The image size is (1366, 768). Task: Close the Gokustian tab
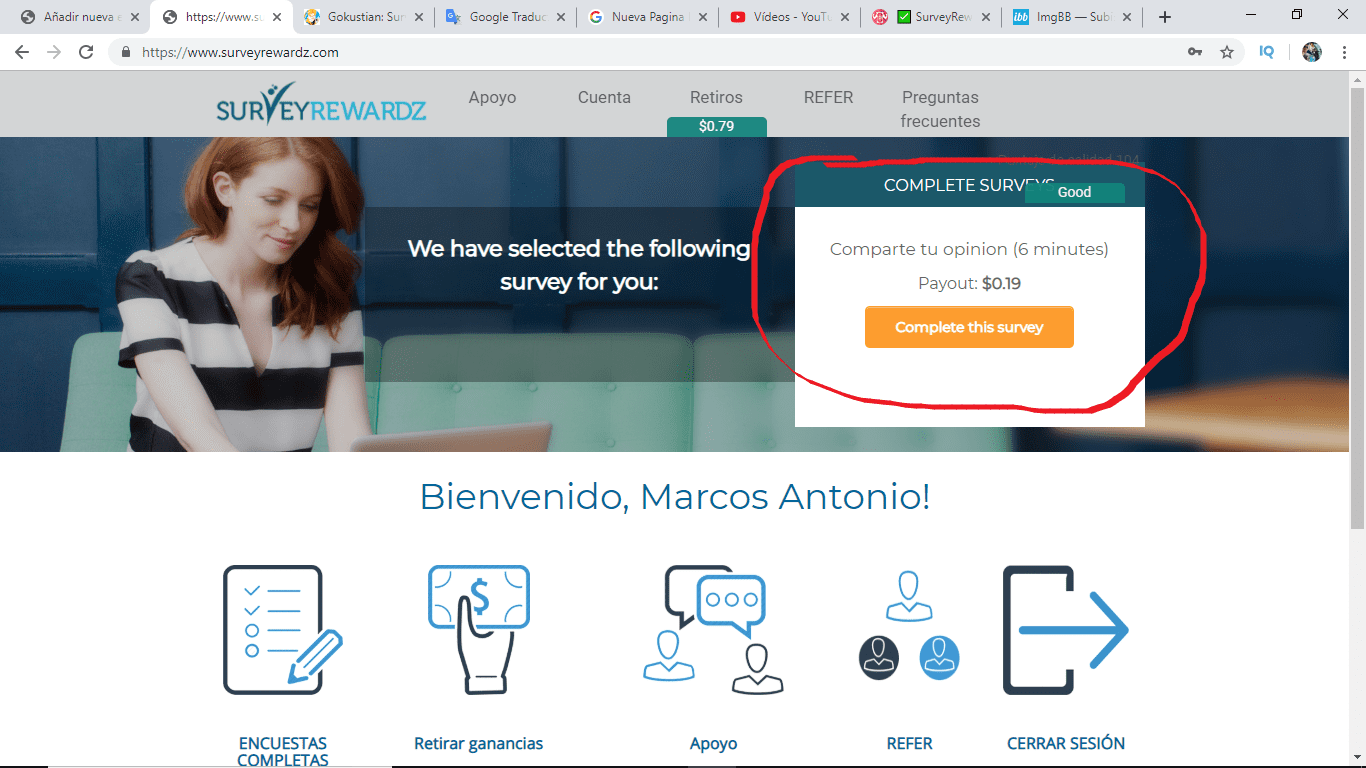pos(418,17)
